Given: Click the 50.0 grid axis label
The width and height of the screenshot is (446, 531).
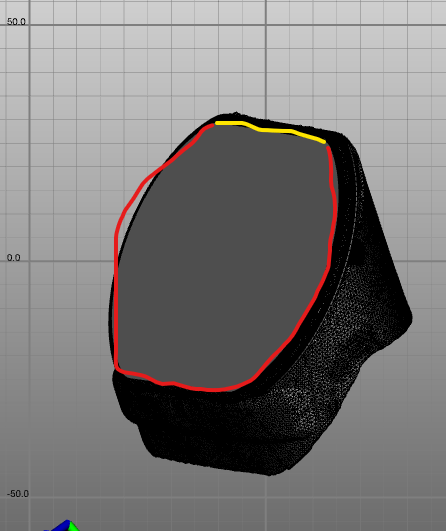Looking at the screenshot, I should point(16,22).
